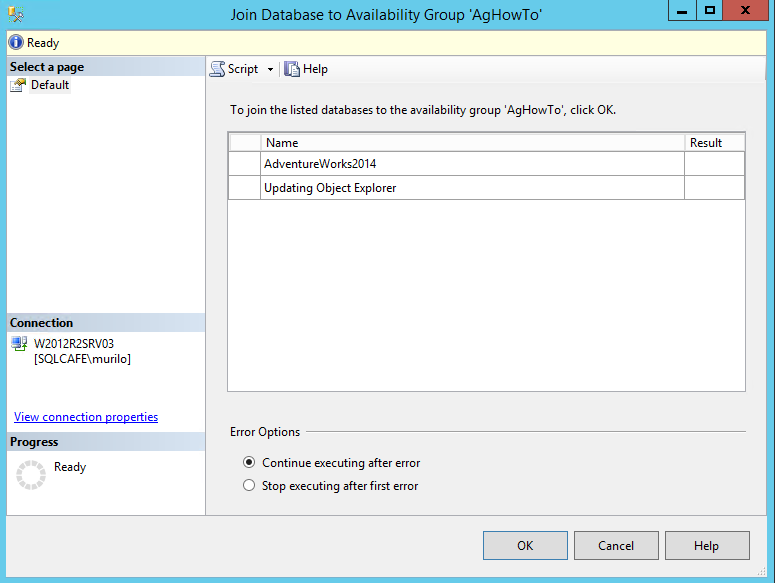
Task: Open the Script dropdown arrow
Action: click(270, 70)
